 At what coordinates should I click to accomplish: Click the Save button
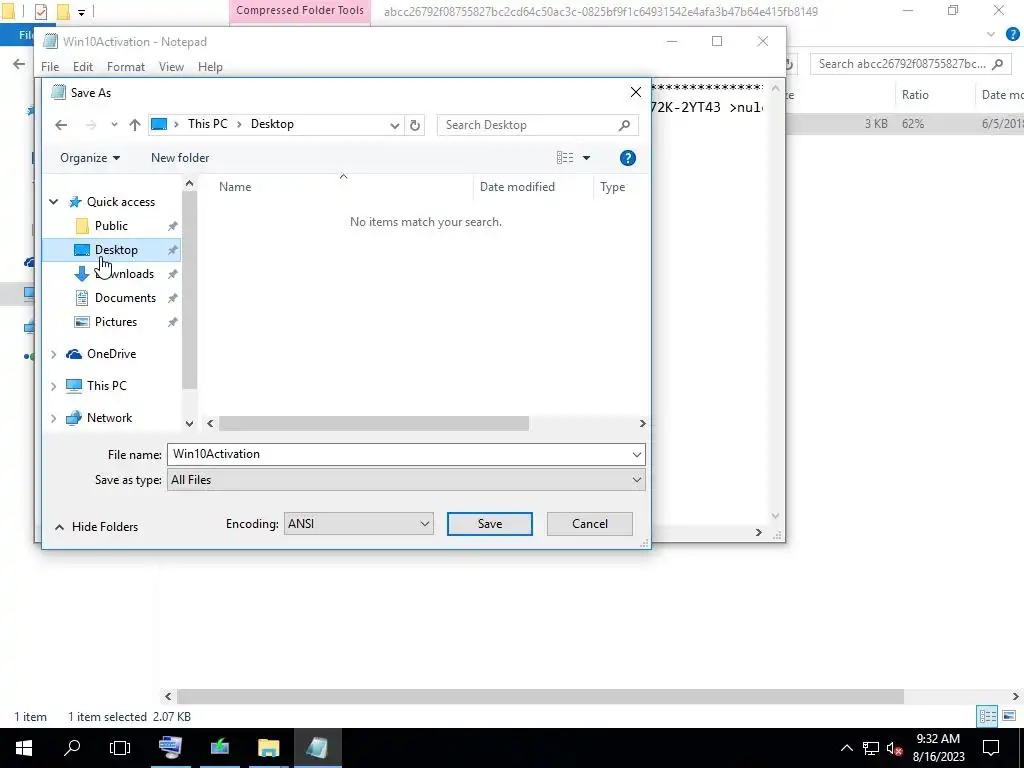[x=490, y=524]
